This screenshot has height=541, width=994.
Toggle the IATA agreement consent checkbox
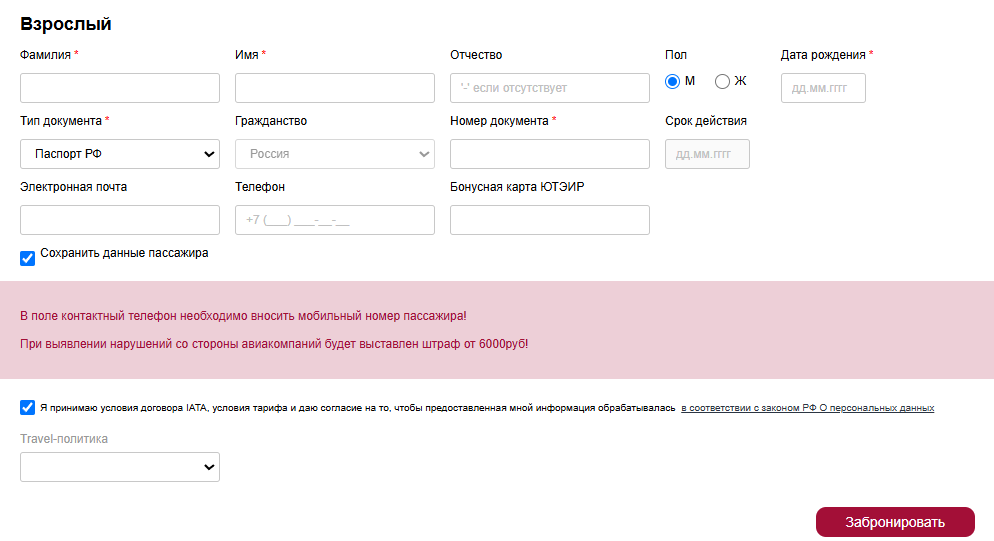(x=27, y=407)
